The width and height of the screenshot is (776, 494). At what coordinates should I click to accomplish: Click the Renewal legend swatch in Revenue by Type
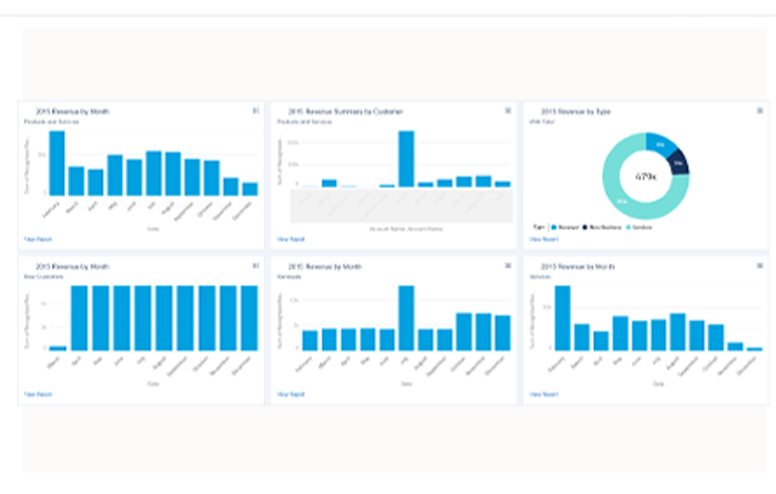coord(554,227)
